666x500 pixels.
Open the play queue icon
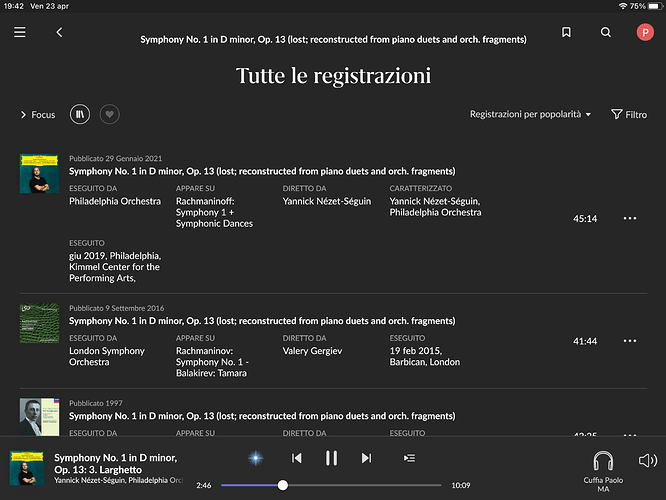(409, 458)
